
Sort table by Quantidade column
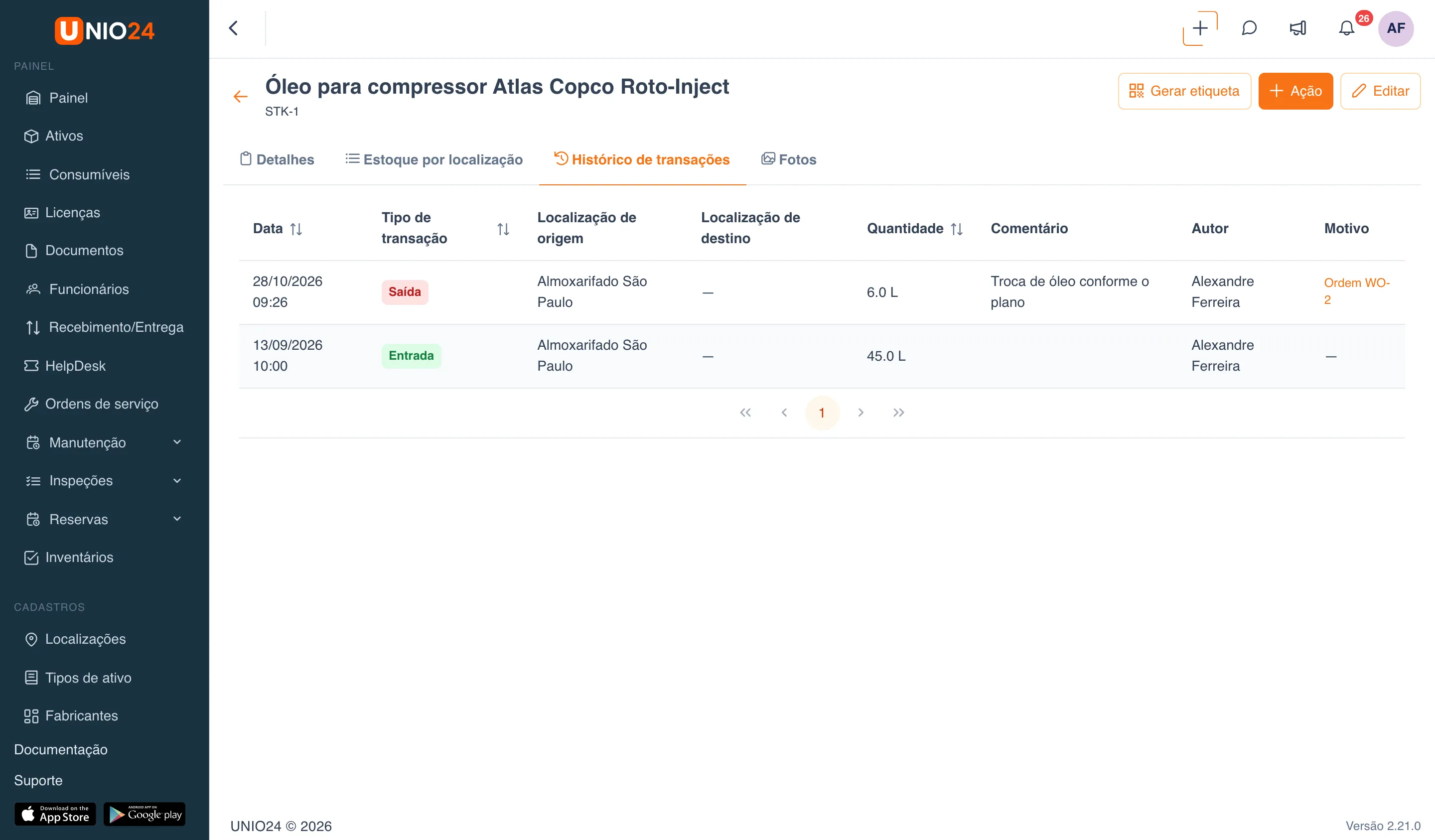click(957, 229)
